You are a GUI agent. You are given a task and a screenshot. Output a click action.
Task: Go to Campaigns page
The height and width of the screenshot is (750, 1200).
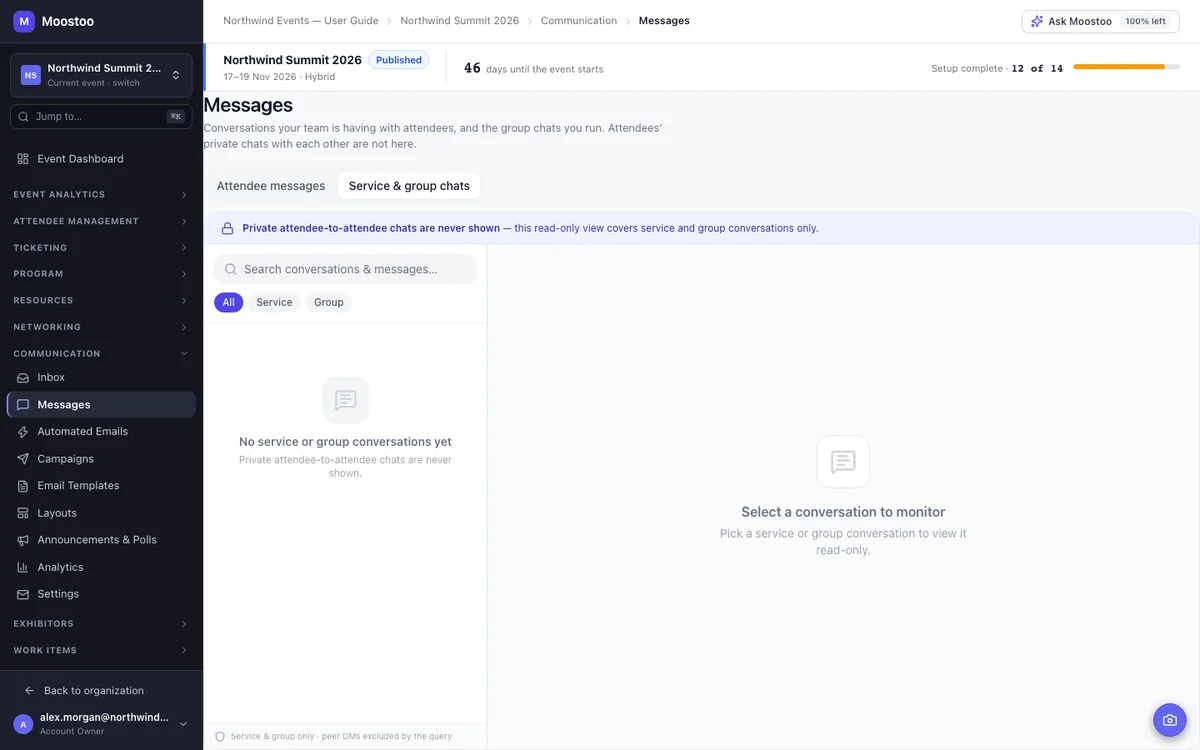[x=101, y=459]
